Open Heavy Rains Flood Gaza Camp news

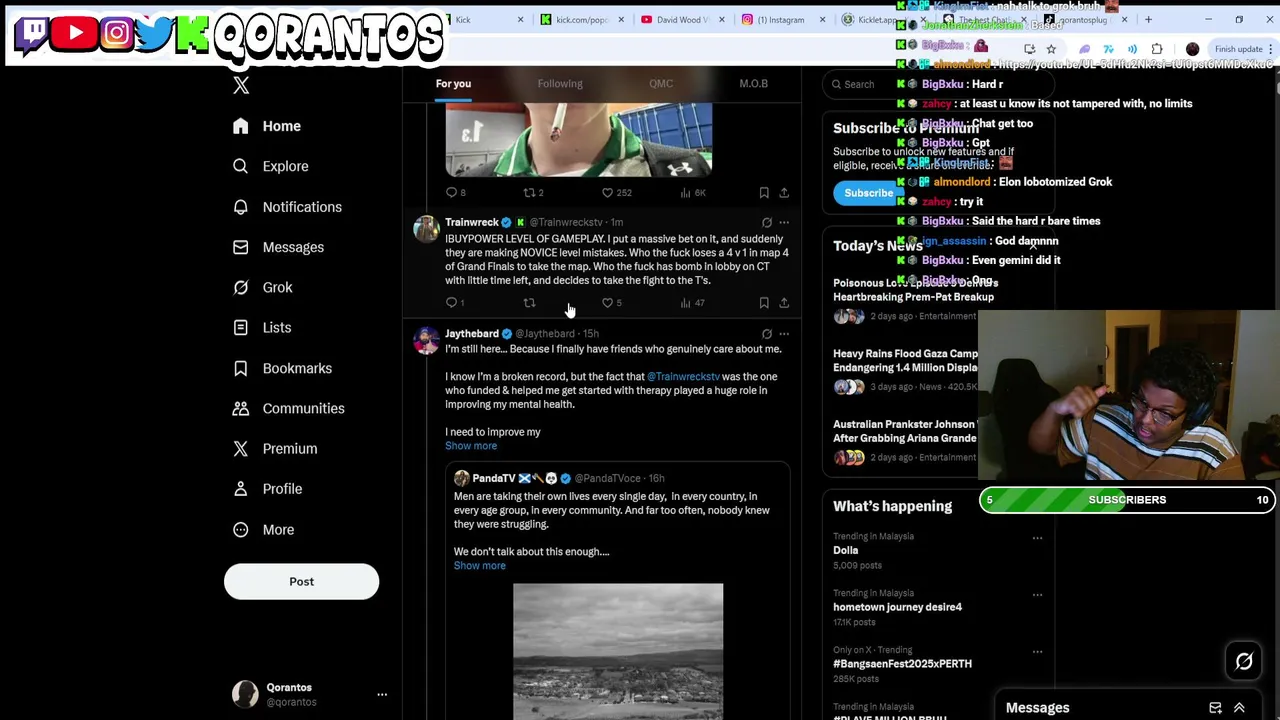point(905,361)
